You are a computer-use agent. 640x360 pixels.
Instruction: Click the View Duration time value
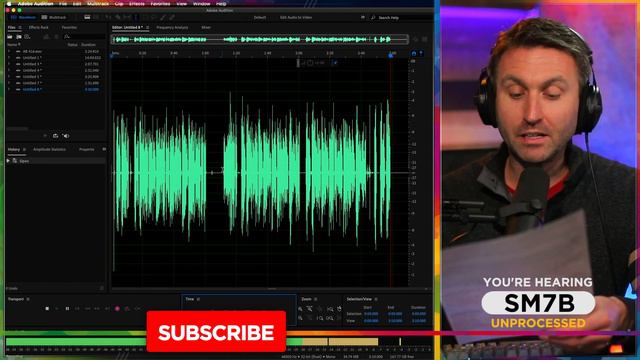pyautogui.click(x=418, y=321)
